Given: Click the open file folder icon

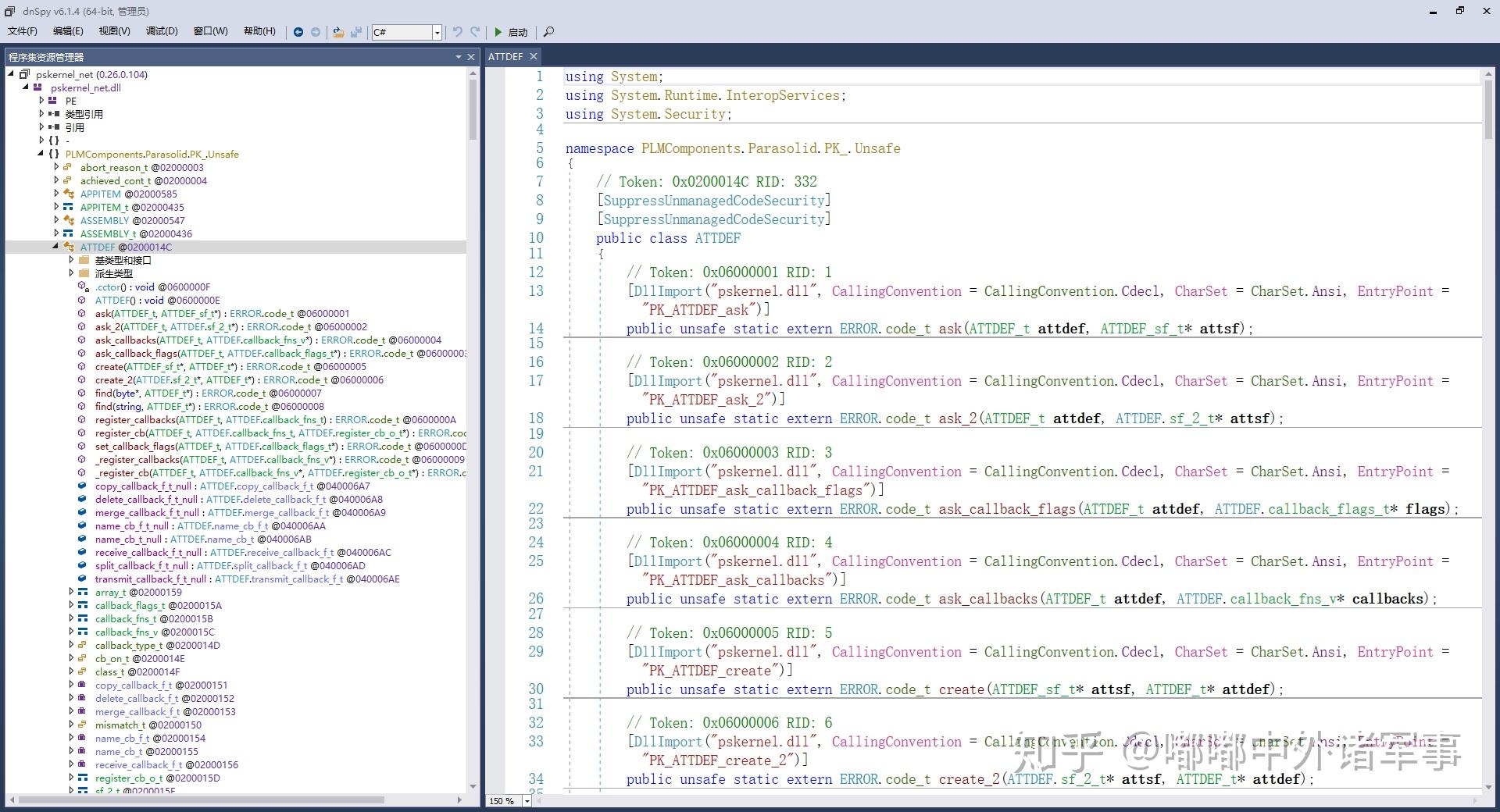Looking at the screenshot, I should (x=338, y=32).
